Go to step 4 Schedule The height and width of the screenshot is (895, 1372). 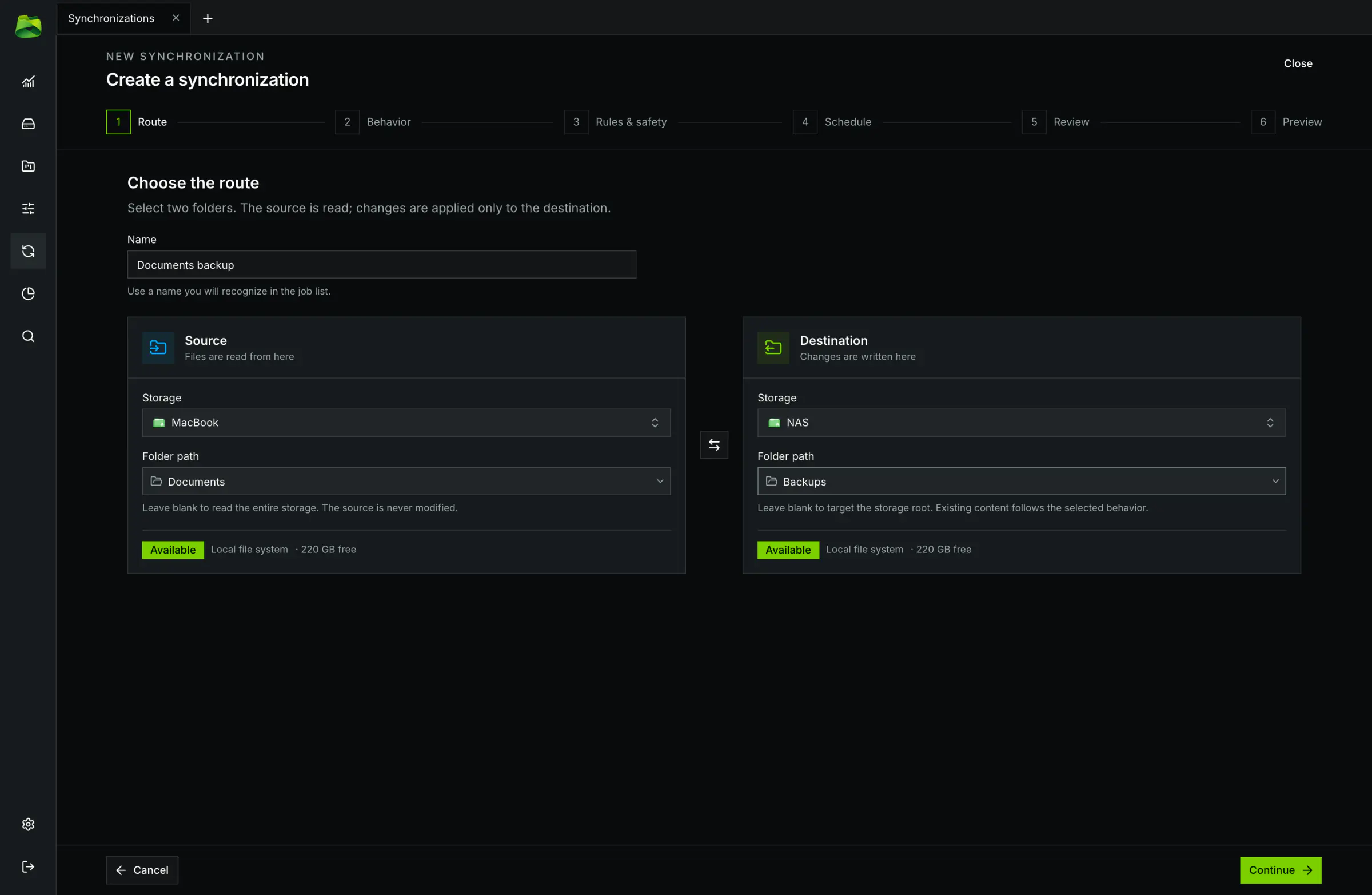(x=832, y=122)
